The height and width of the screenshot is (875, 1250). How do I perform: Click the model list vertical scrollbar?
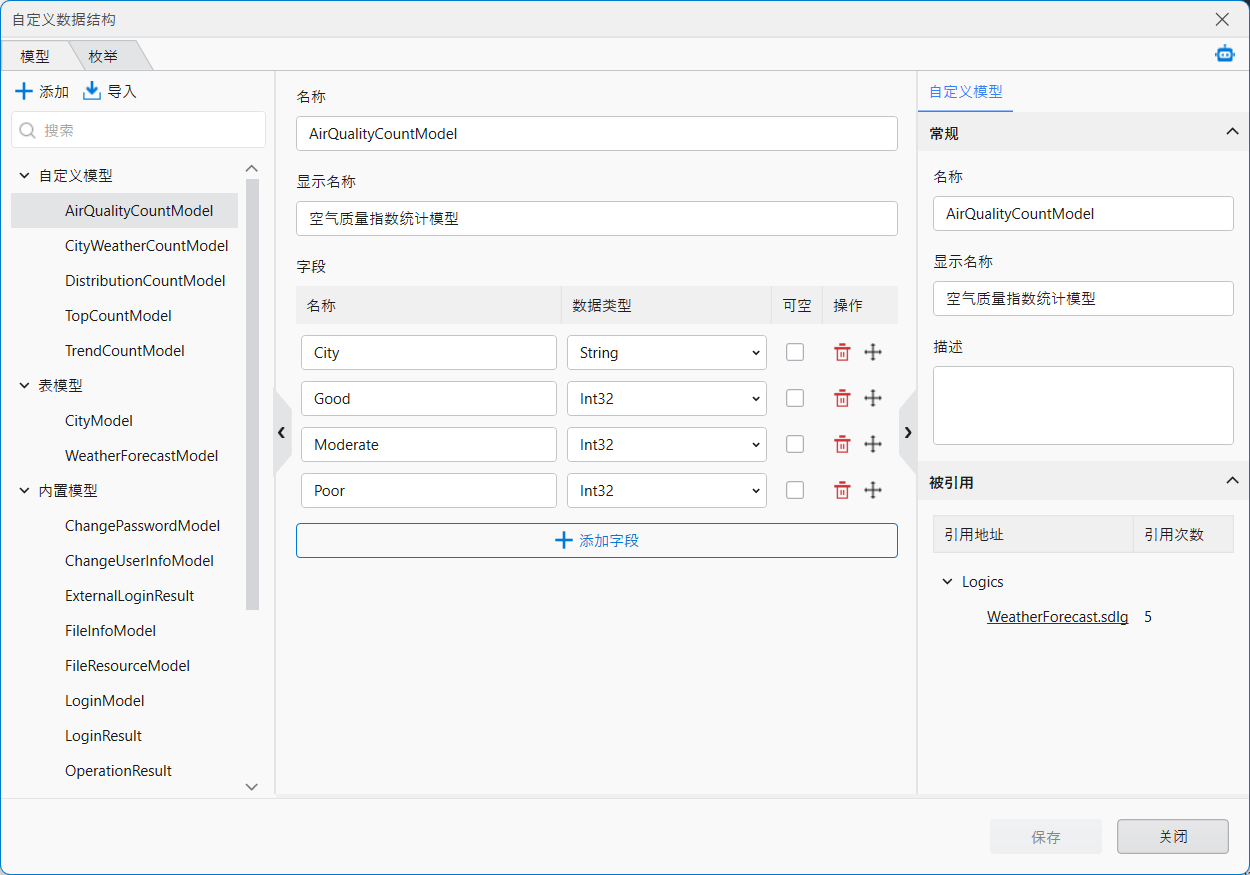tap(252, 400)
